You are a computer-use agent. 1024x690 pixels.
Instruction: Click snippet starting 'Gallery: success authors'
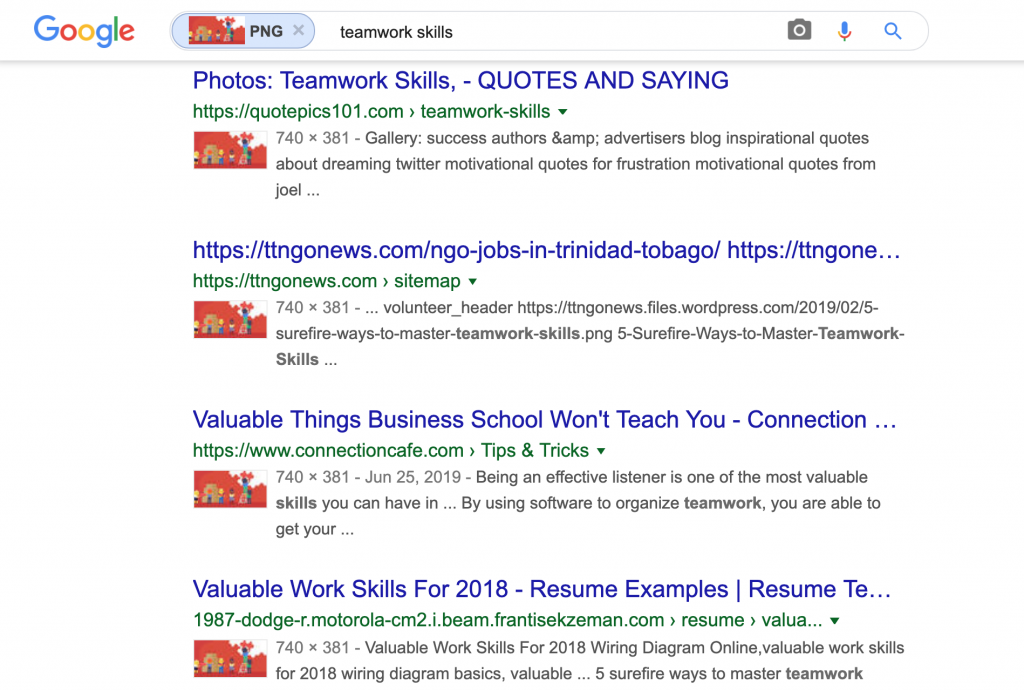coord(575,164)
